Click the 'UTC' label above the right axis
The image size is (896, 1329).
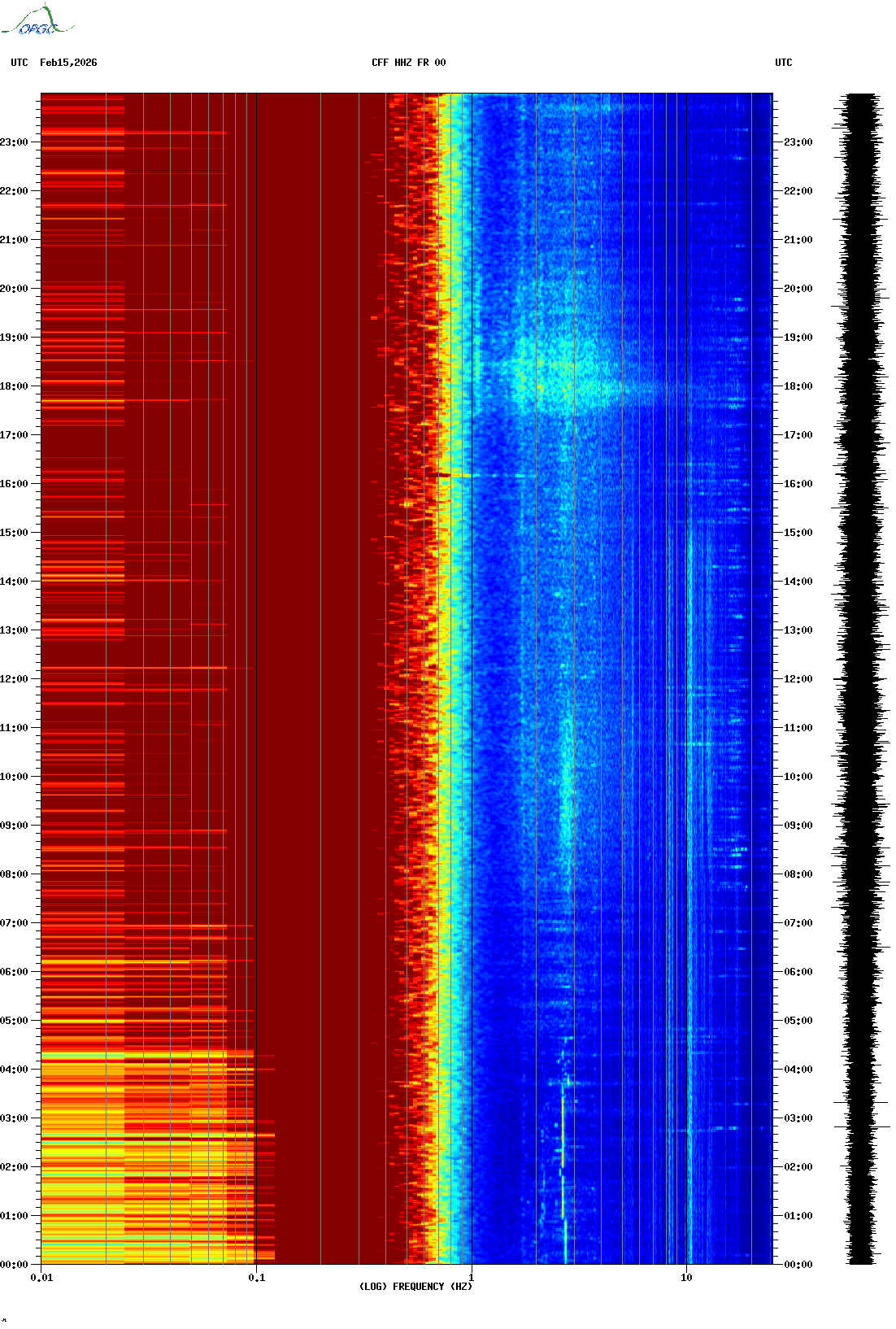[x=784, y=63]
